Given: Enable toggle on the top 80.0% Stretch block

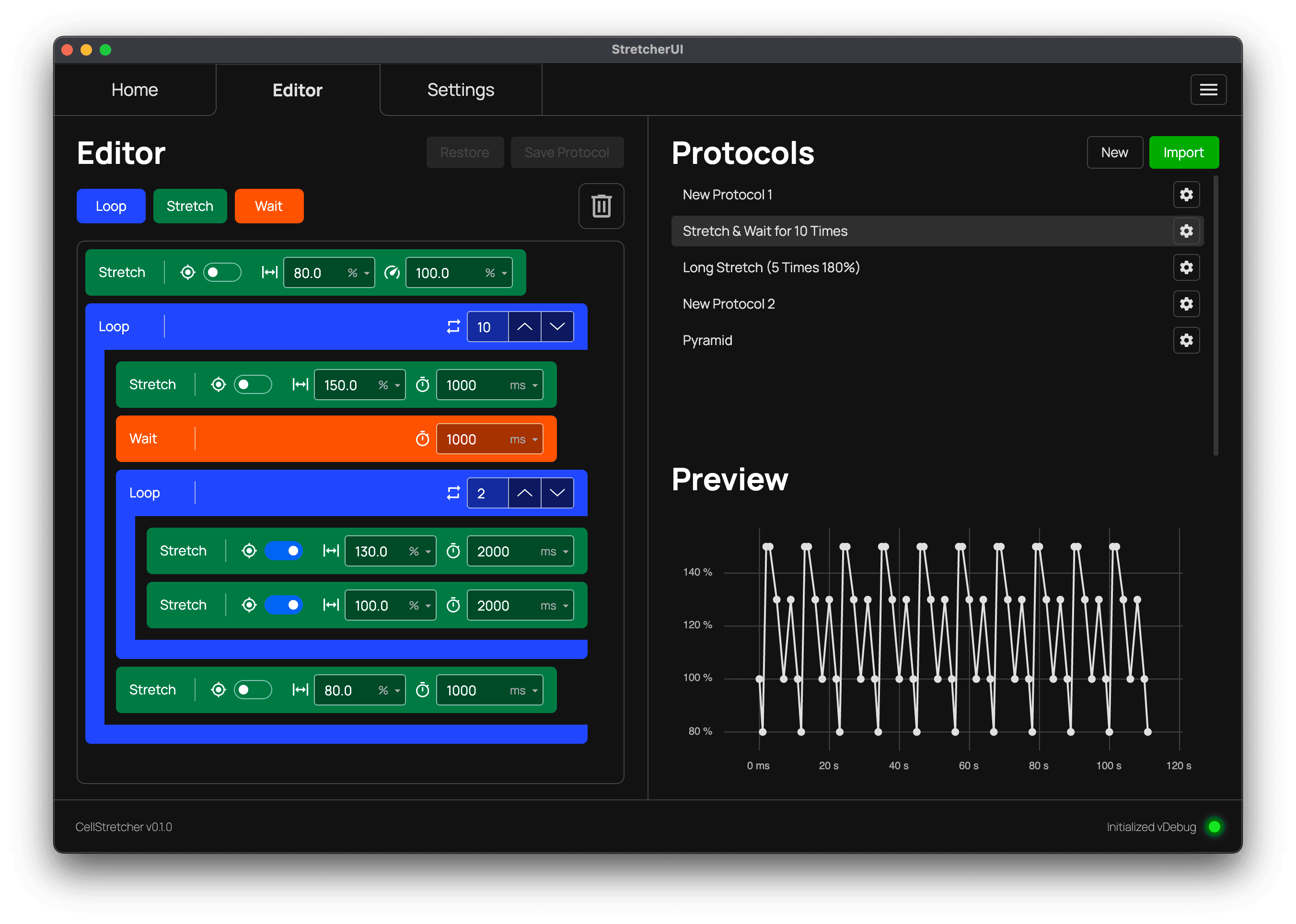Looking at the screenshot, I should (222, 273).
